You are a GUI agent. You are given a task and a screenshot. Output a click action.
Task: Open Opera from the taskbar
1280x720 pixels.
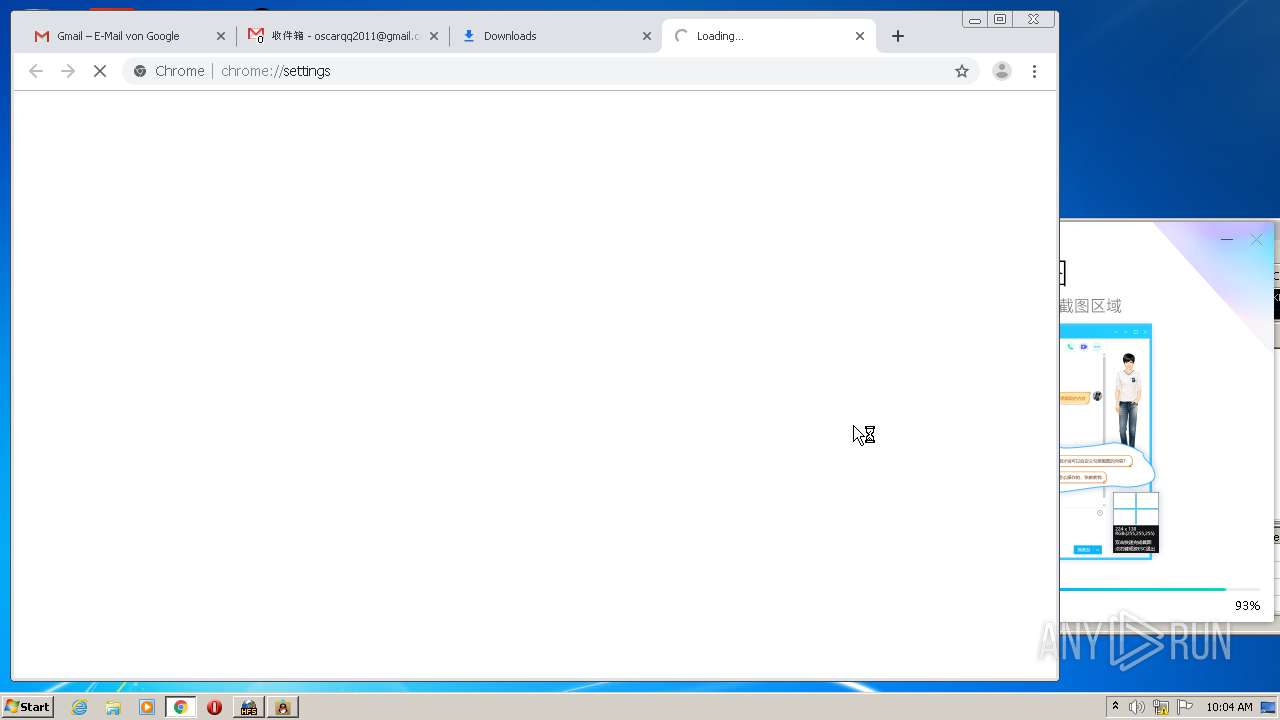pos(214,707)
